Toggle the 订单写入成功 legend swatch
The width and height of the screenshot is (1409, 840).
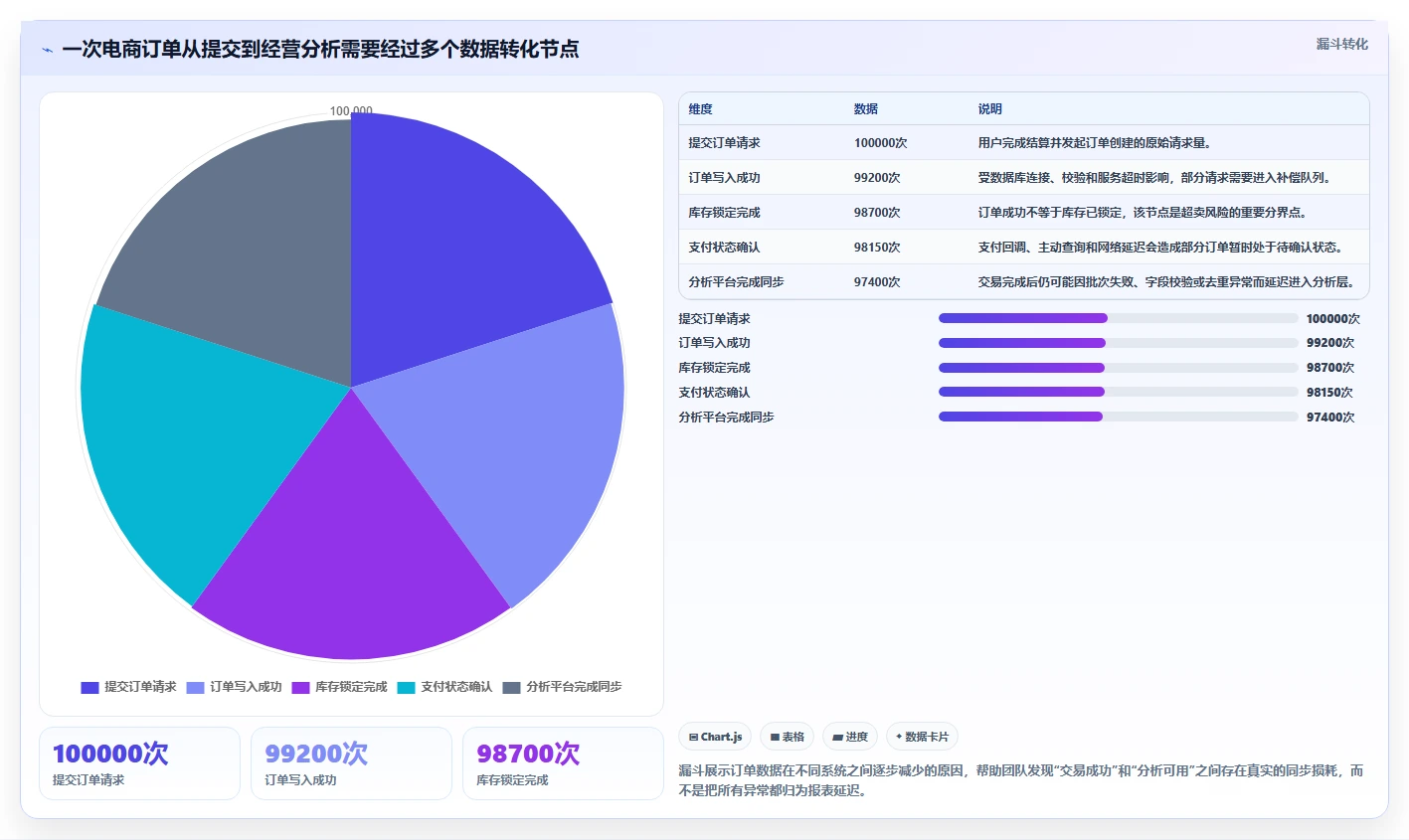(x=195, y=687)
